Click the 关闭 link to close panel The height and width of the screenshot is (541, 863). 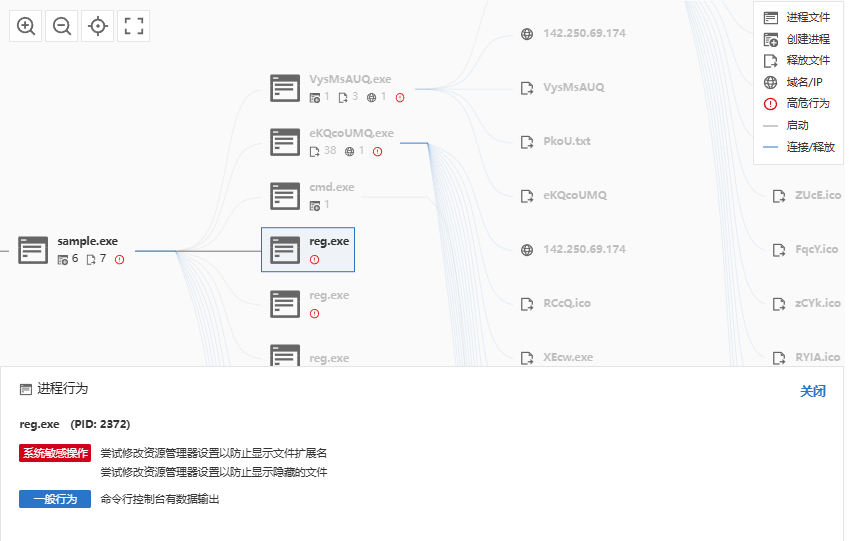point(812,391)
